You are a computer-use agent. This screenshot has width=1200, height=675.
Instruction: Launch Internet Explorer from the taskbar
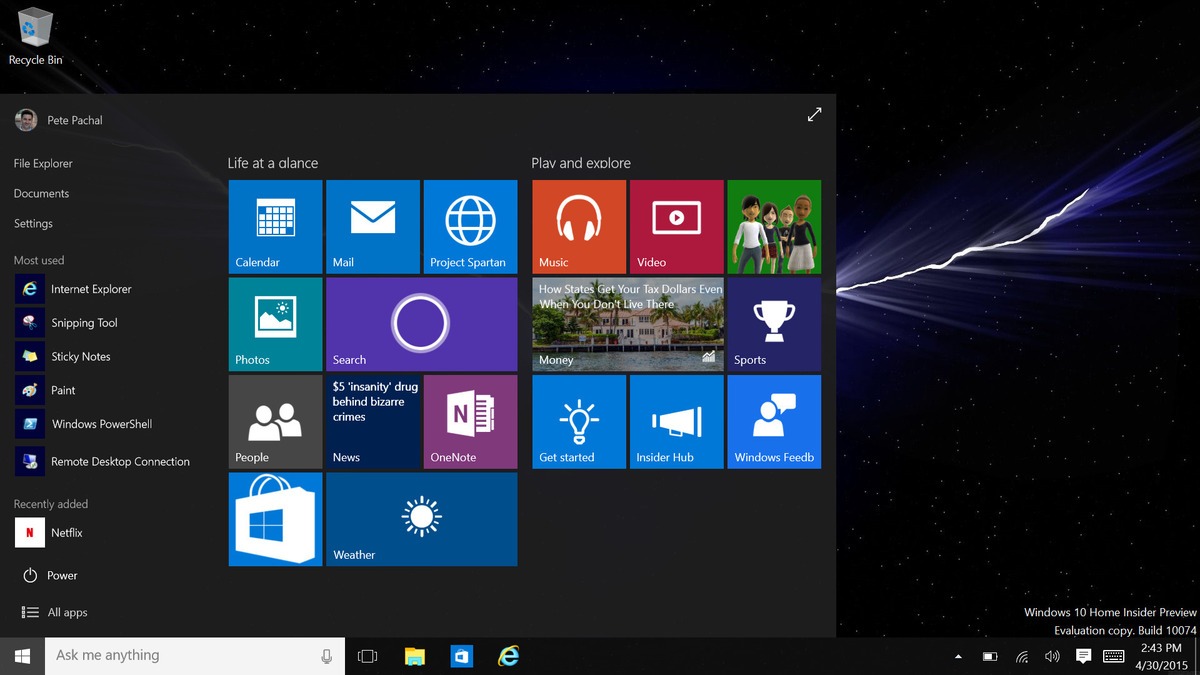pyautogui.click(x=509, y=656)
